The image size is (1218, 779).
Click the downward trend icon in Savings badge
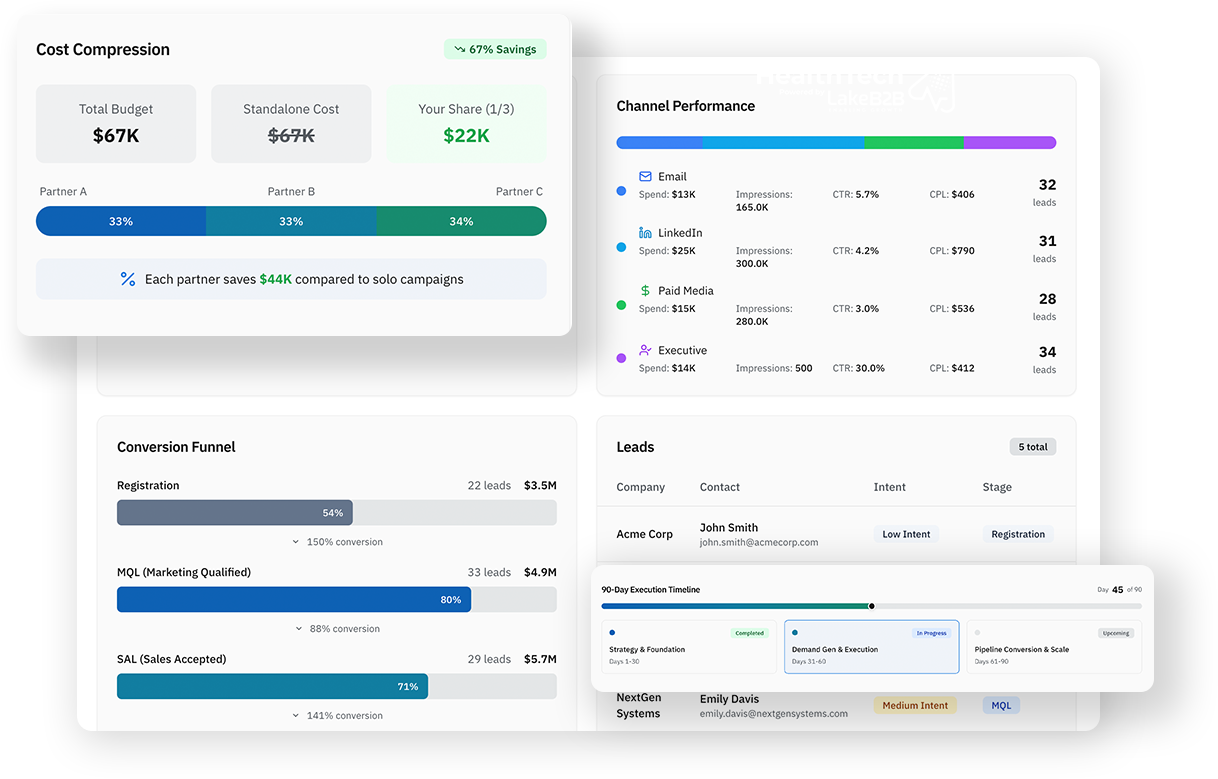[x=459, y=49]
